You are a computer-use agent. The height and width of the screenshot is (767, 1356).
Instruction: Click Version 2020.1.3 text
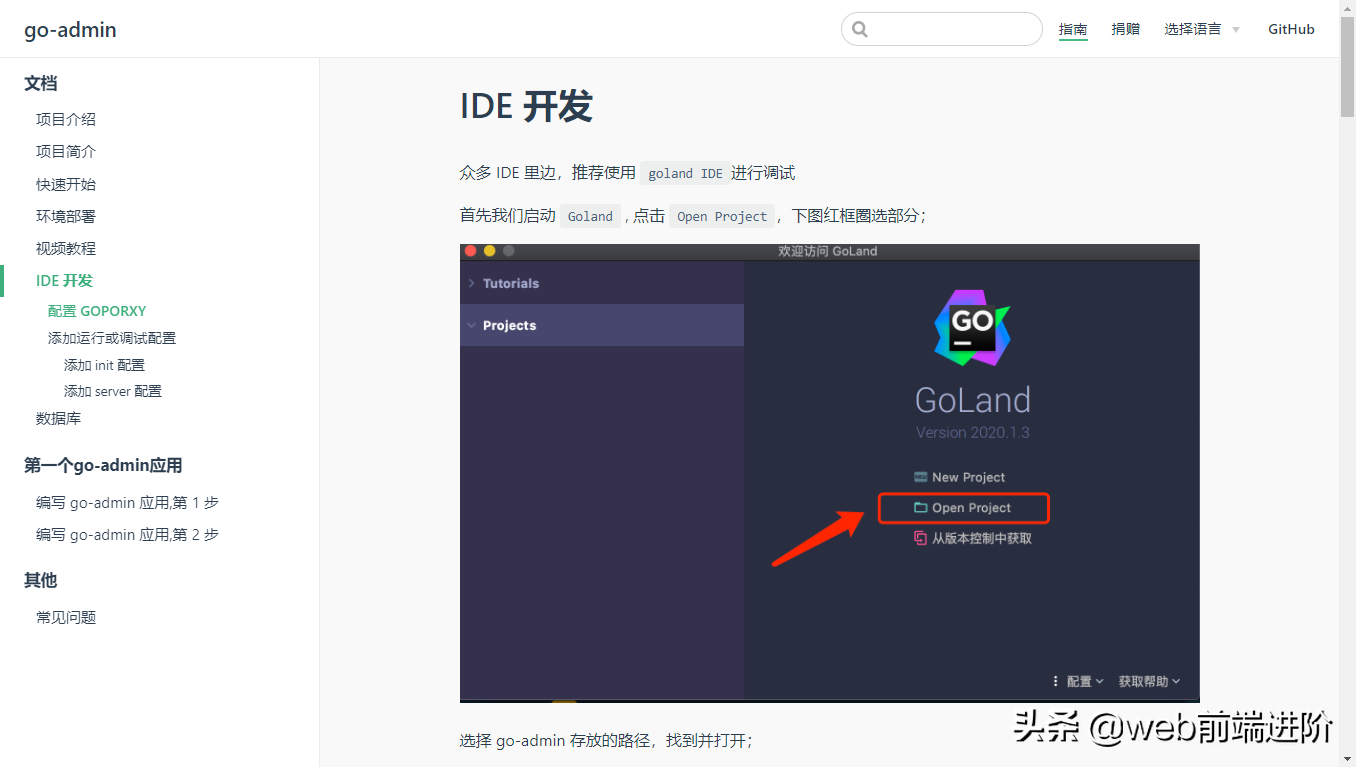click(x=972, y=432)
